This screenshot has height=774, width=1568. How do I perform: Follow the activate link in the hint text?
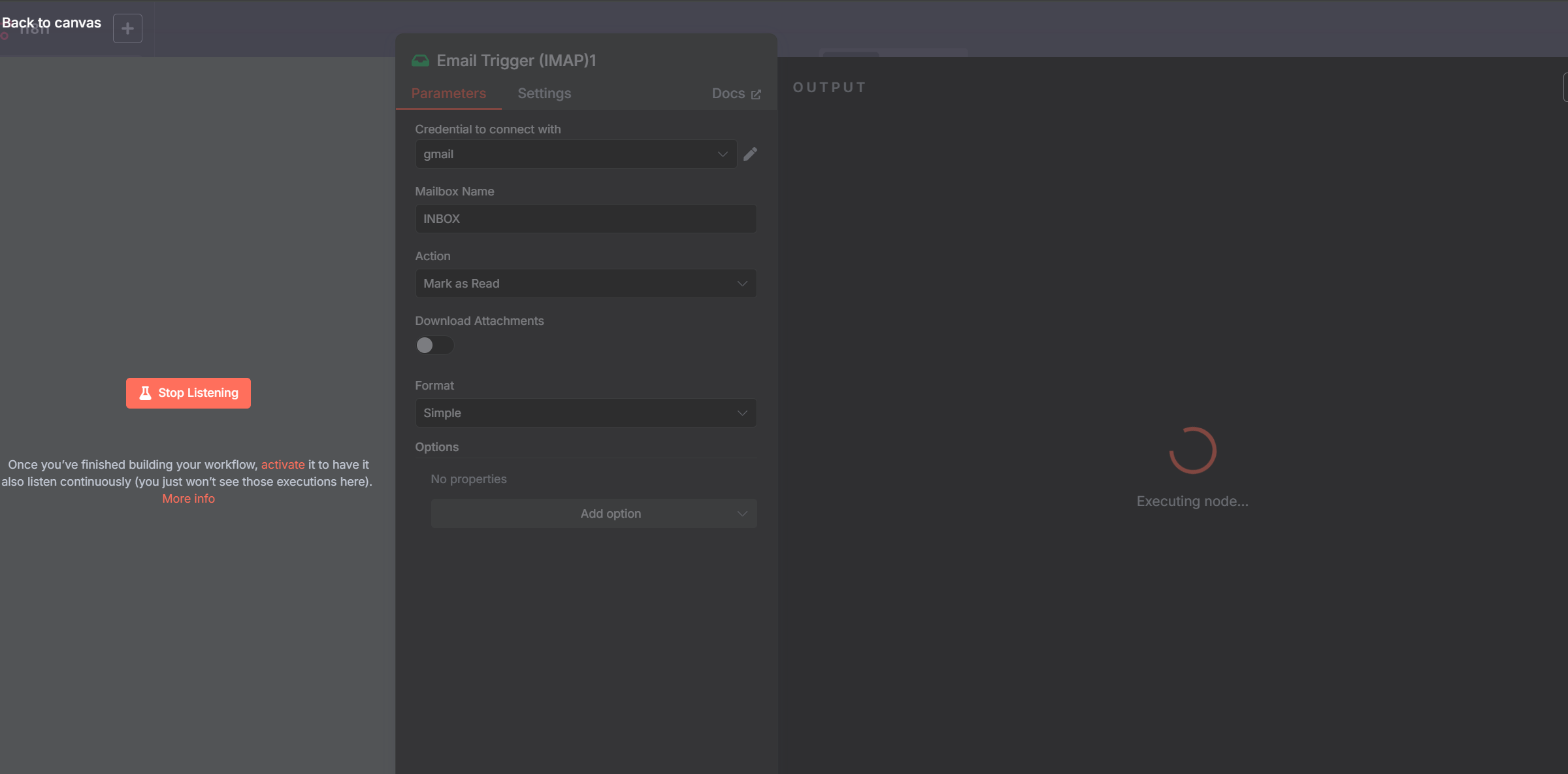(x=283, y=465)
